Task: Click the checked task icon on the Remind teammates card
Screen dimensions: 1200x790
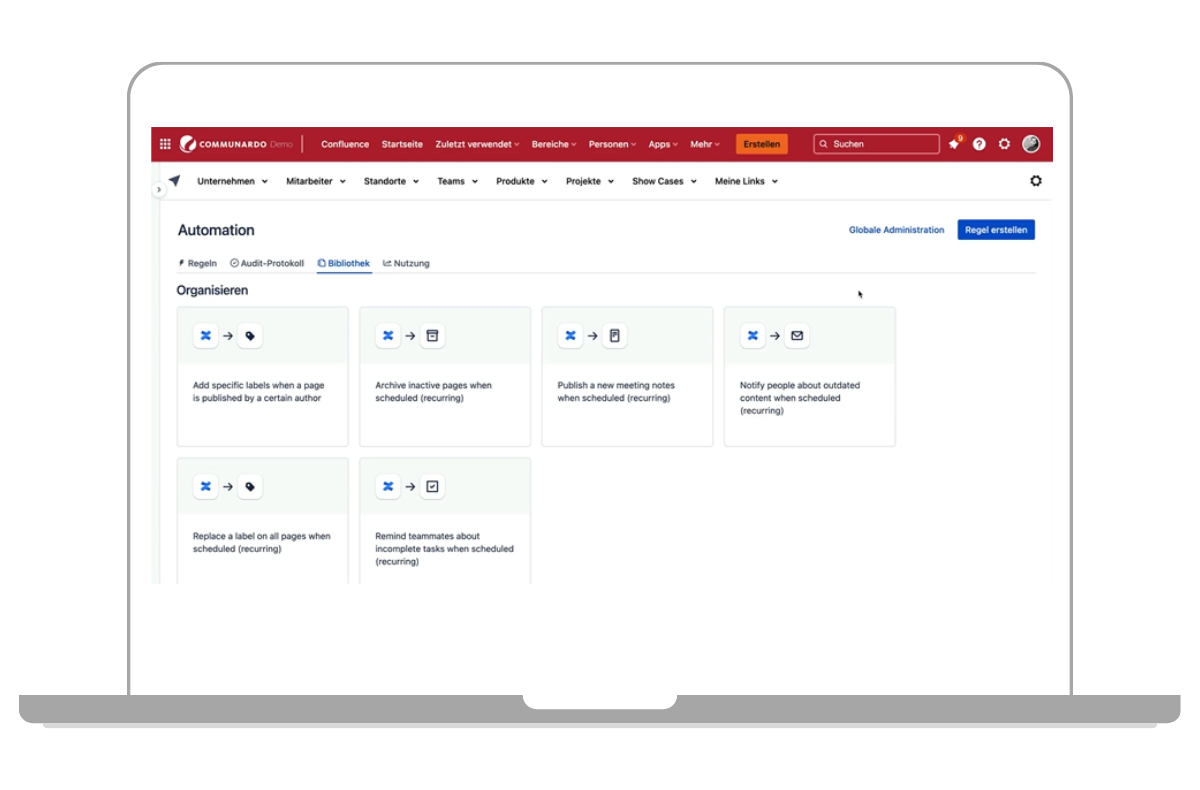Action: [432, 486]
